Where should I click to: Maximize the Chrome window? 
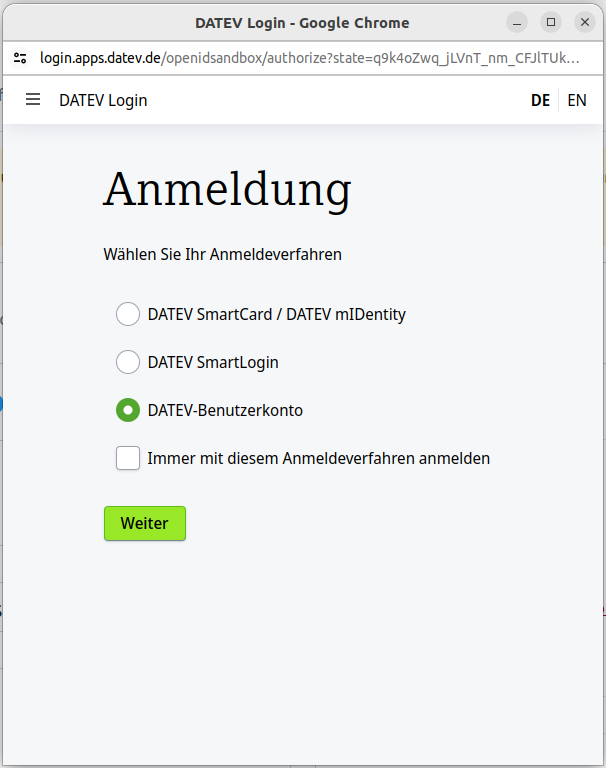[551, 23]
